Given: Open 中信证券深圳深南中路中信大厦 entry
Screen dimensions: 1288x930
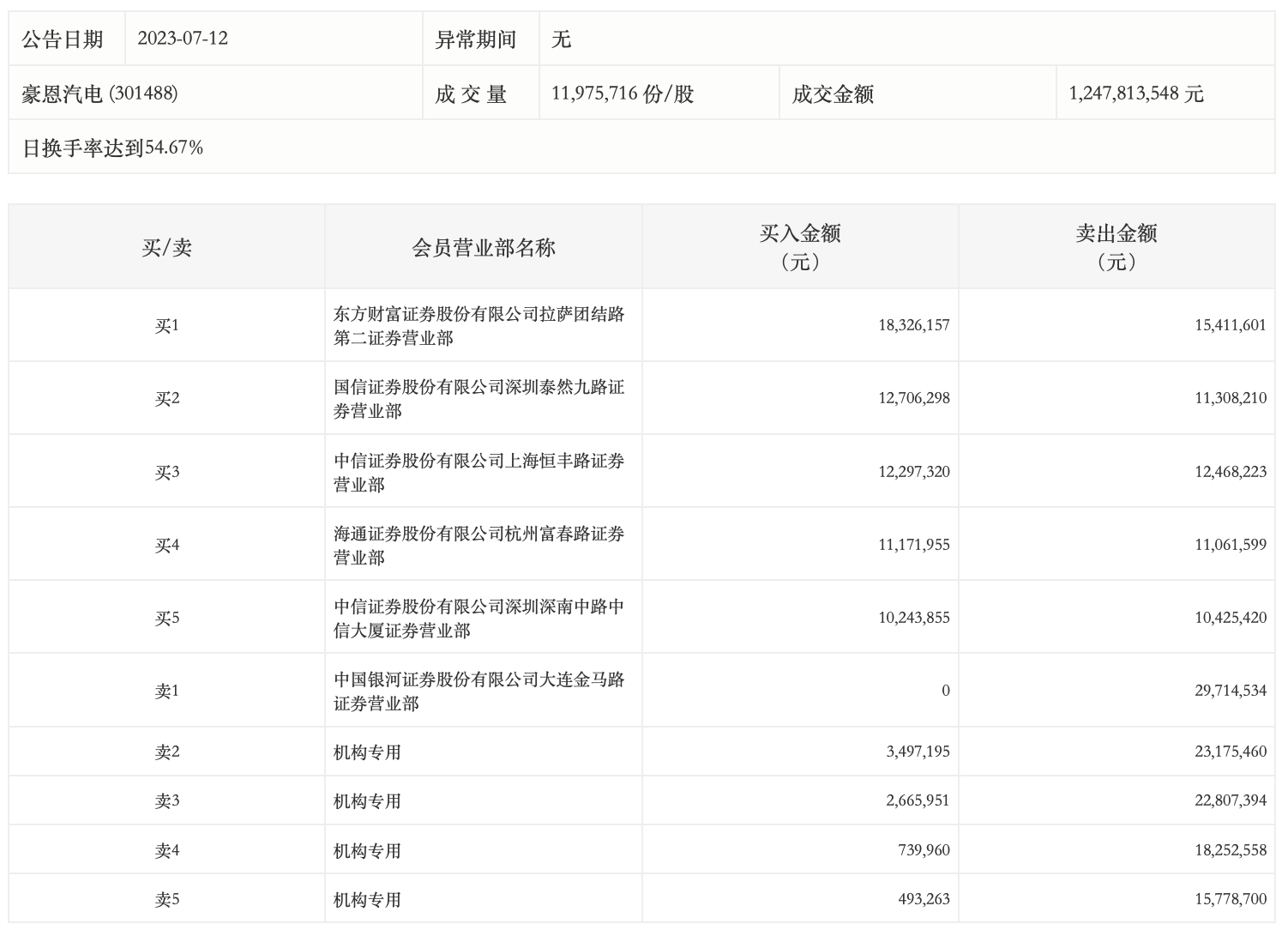Looking at the screenshot, I should (x=478, y=618).
